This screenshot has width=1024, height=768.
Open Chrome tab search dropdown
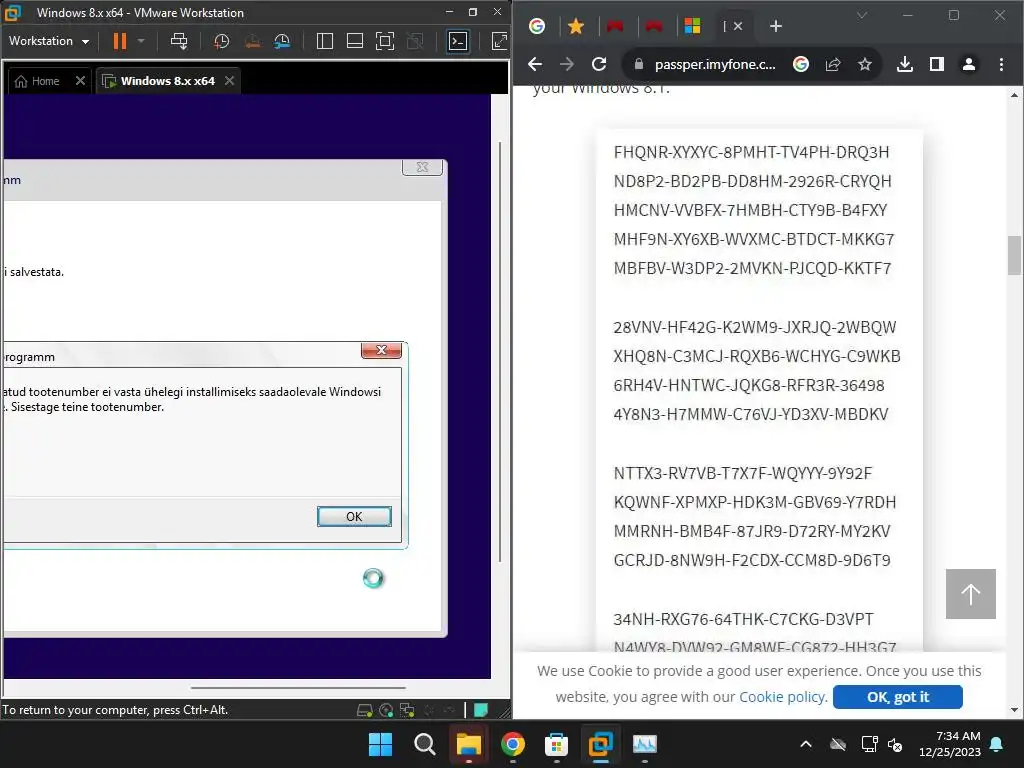tap(862, 14)
